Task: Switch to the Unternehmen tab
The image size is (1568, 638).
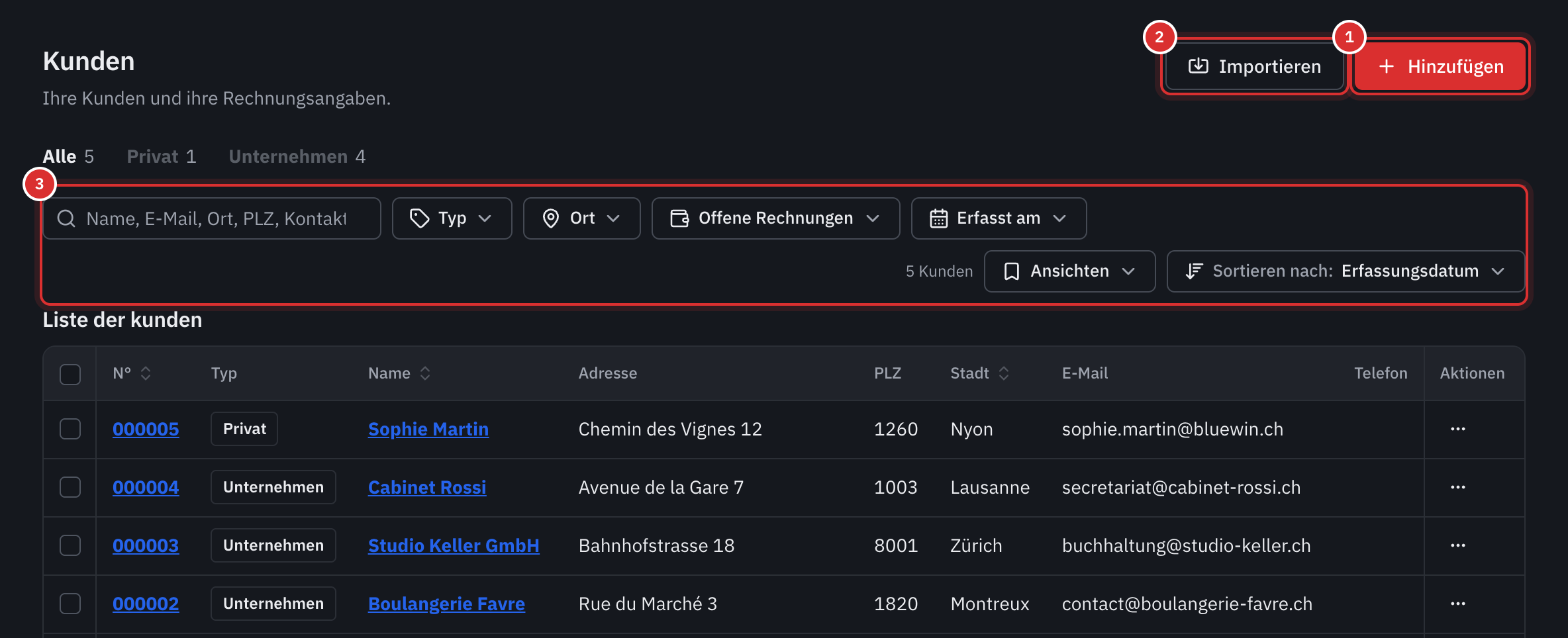Action: pos(297,157)
